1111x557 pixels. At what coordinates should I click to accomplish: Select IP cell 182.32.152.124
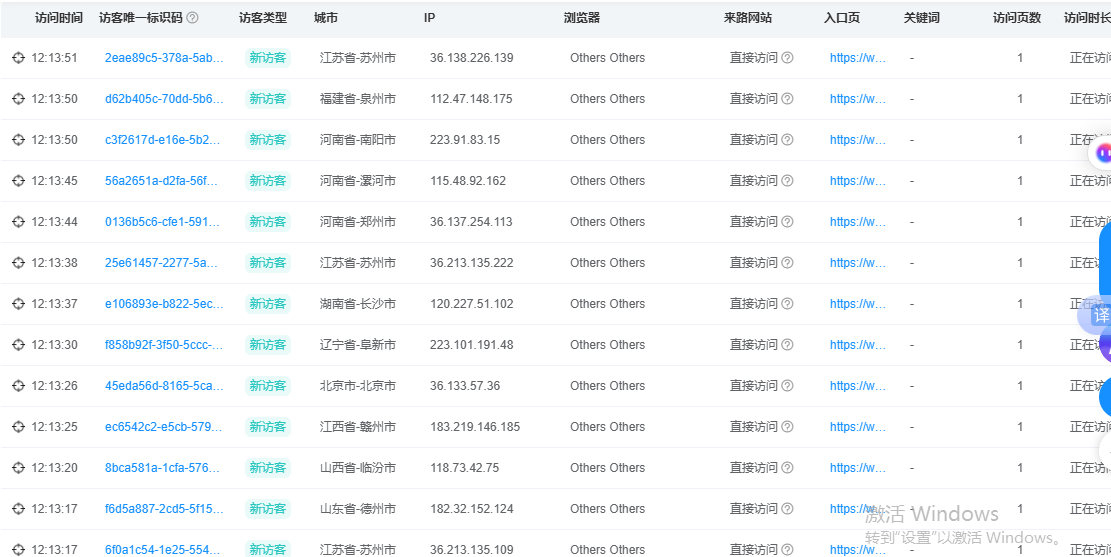tap(471, 509)
